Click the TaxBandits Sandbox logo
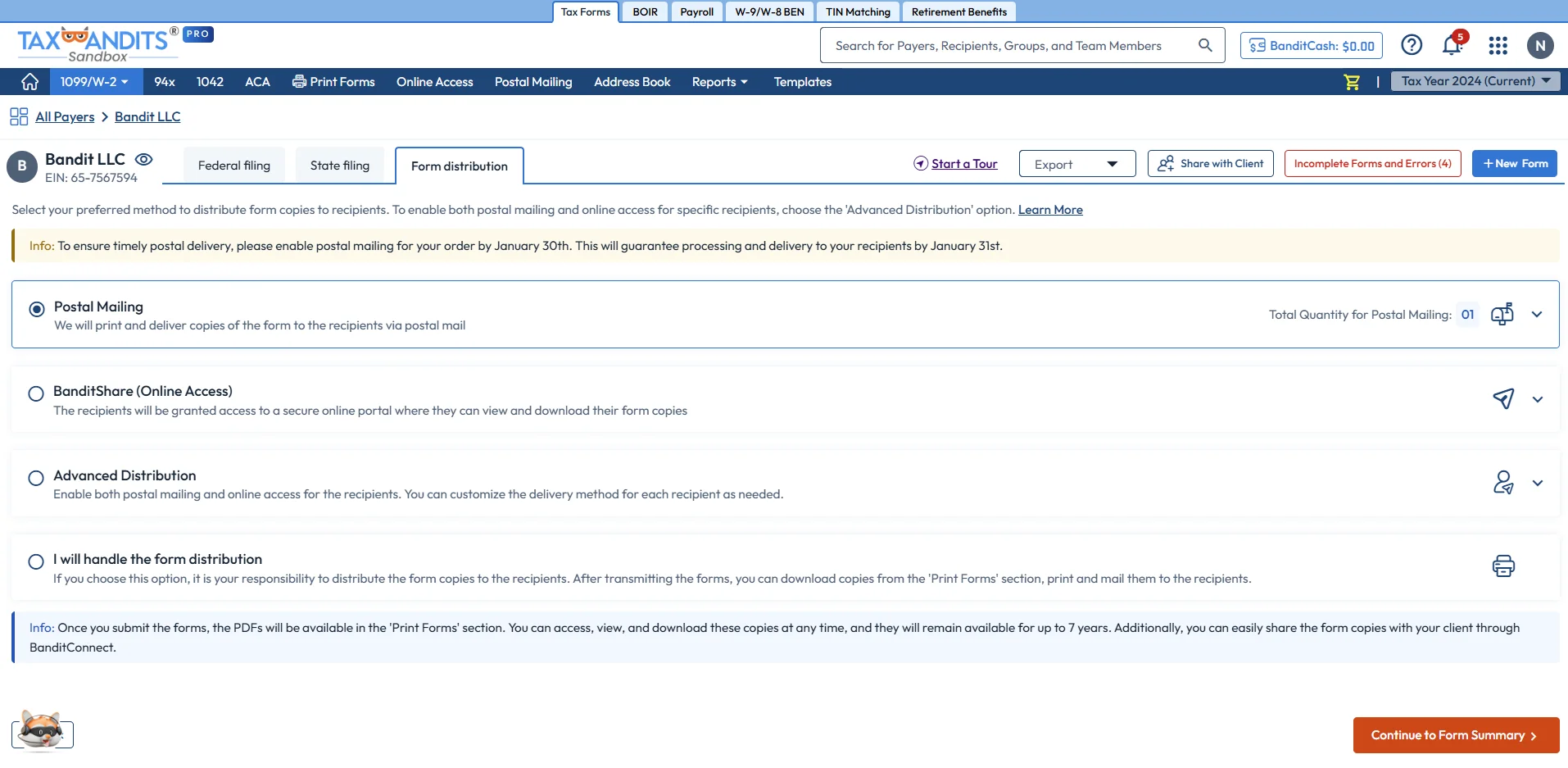The width and height of the screenshot is (1568, 768). click(97, 44)
